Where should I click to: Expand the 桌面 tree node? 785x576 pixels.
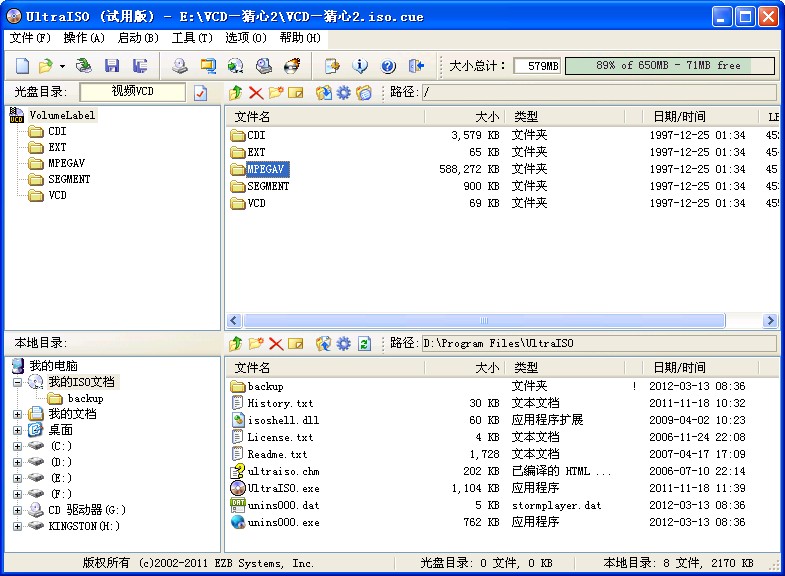pyautogui.click(x=18, y=430)
